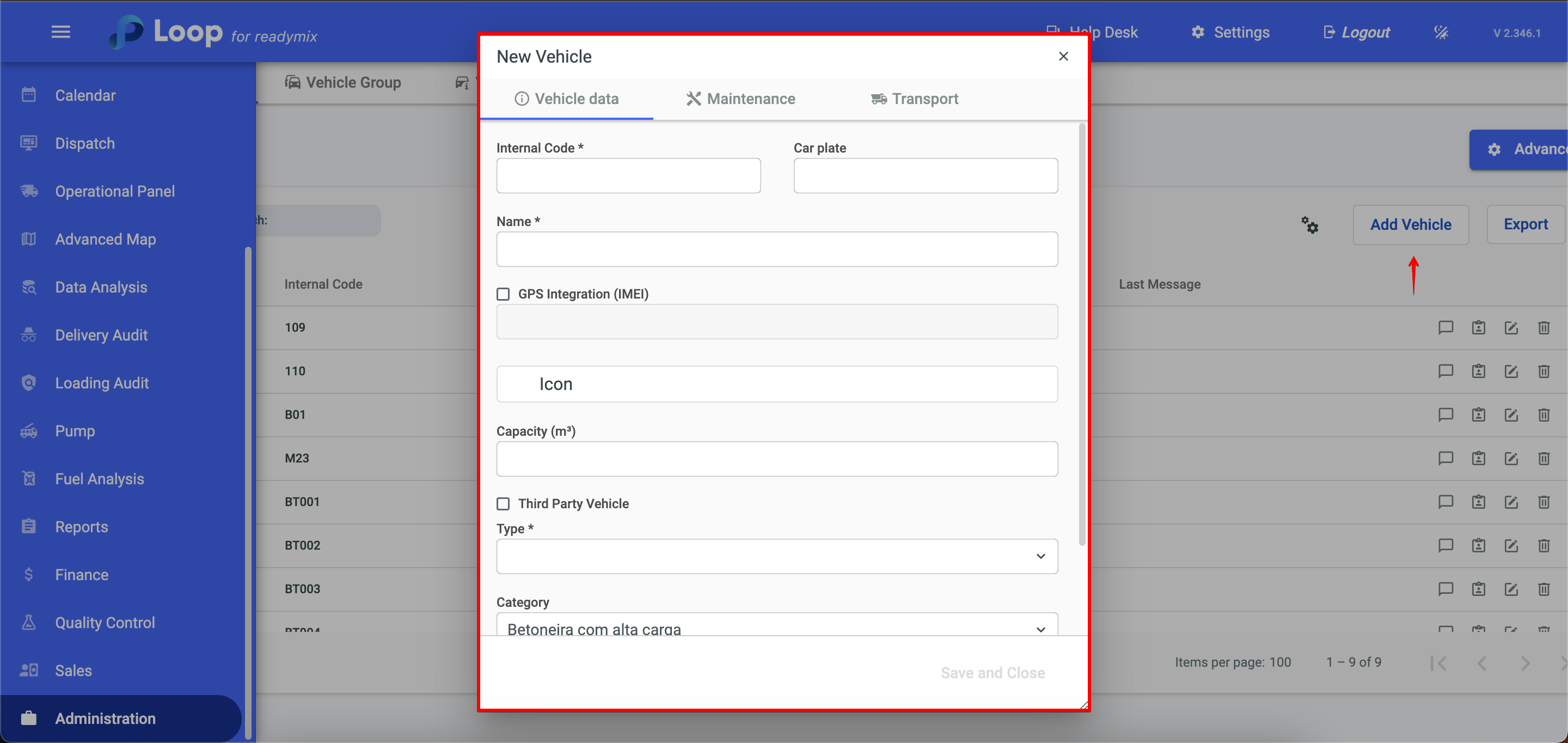
Task: Check the Third Party Vehicle box
Action: tap(503, 504)
